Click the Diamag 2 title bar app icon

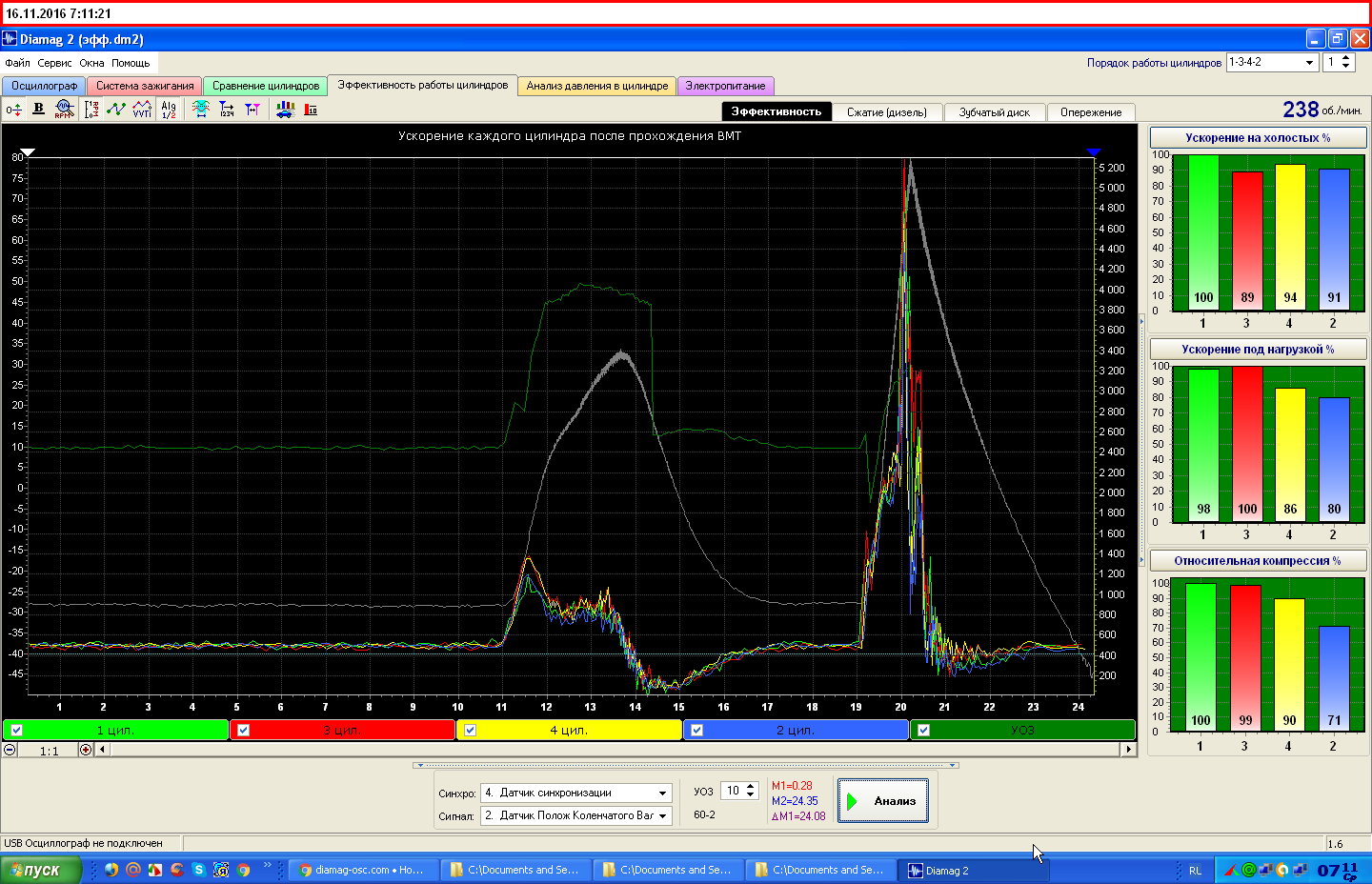click(10, 39)
